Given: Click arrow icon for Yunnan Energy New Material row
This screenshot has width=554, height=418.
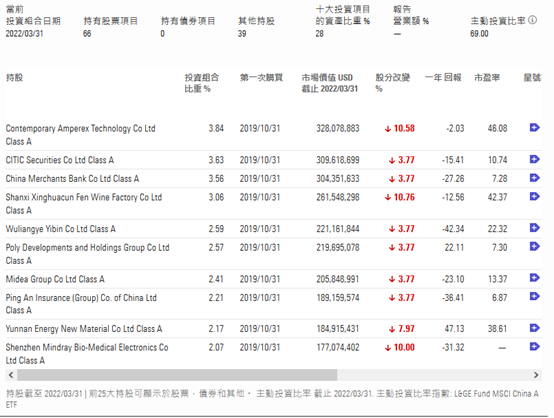Looking at the screenshot, I should pyautogui.click(x=535, y=328).
